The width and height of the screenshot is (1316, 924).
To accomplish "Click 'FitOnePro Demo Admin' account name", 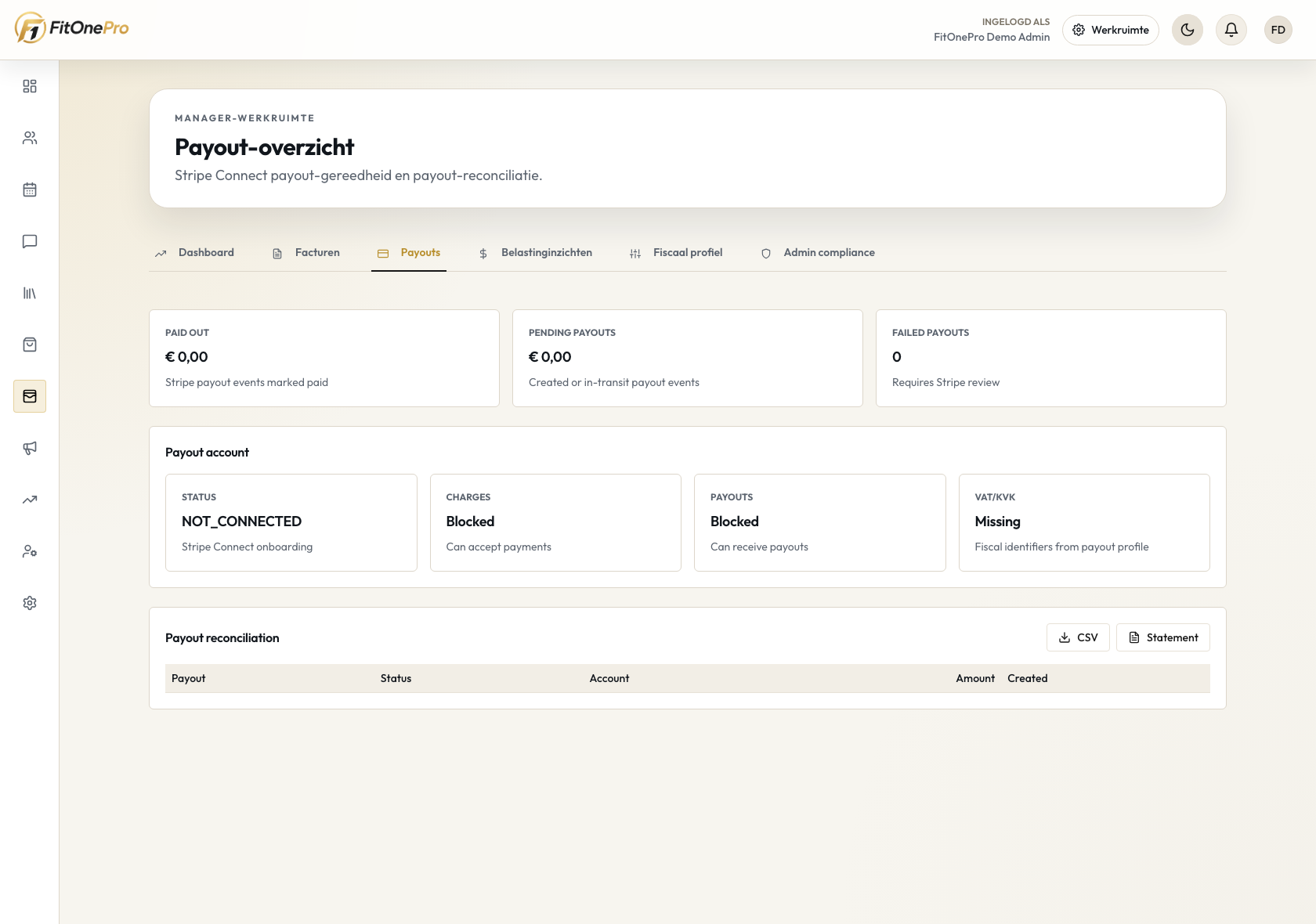I will coord(992,37).
